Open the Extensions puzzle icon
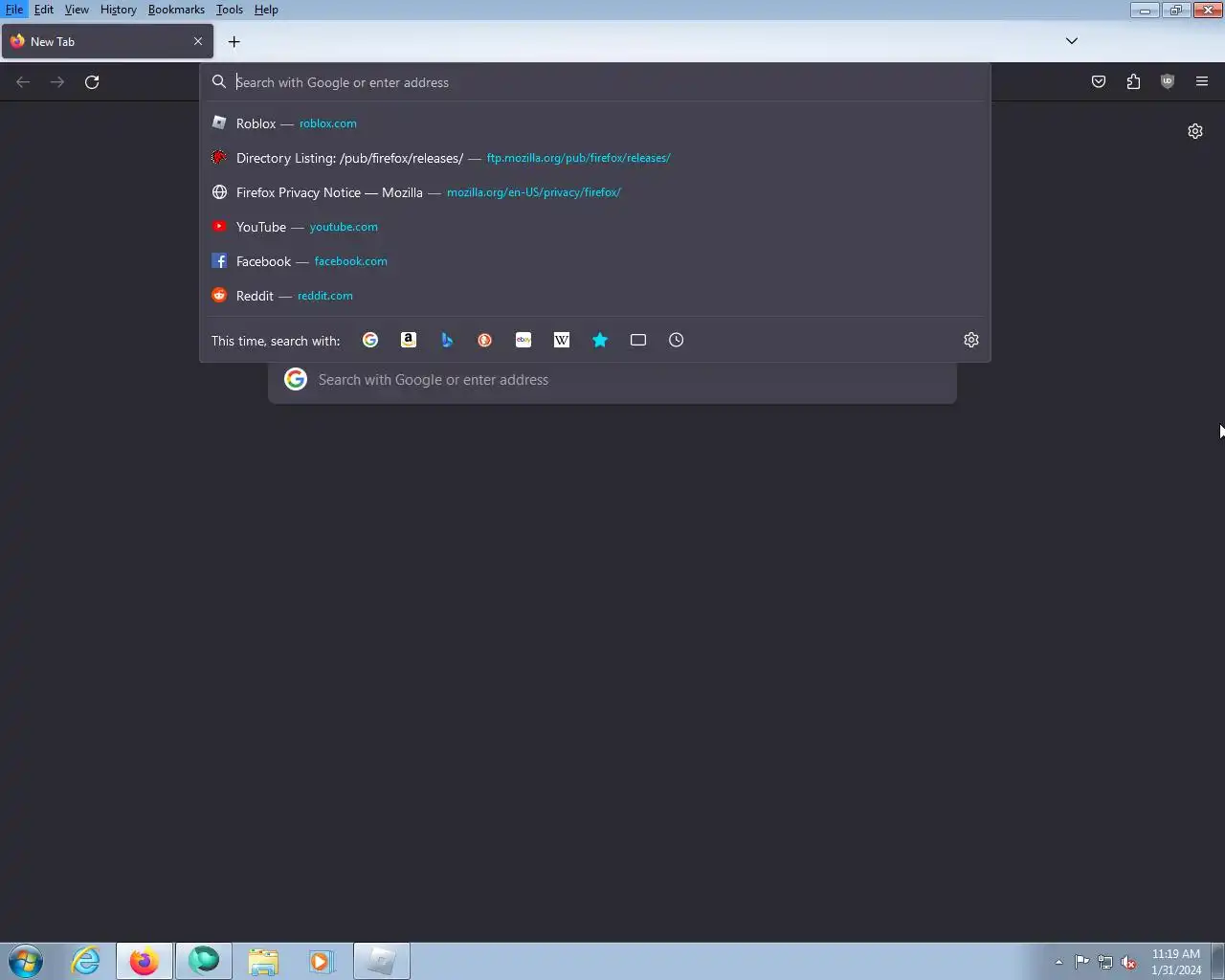The width and height of the screenshot is (1225, 980). pos(1133,81)
